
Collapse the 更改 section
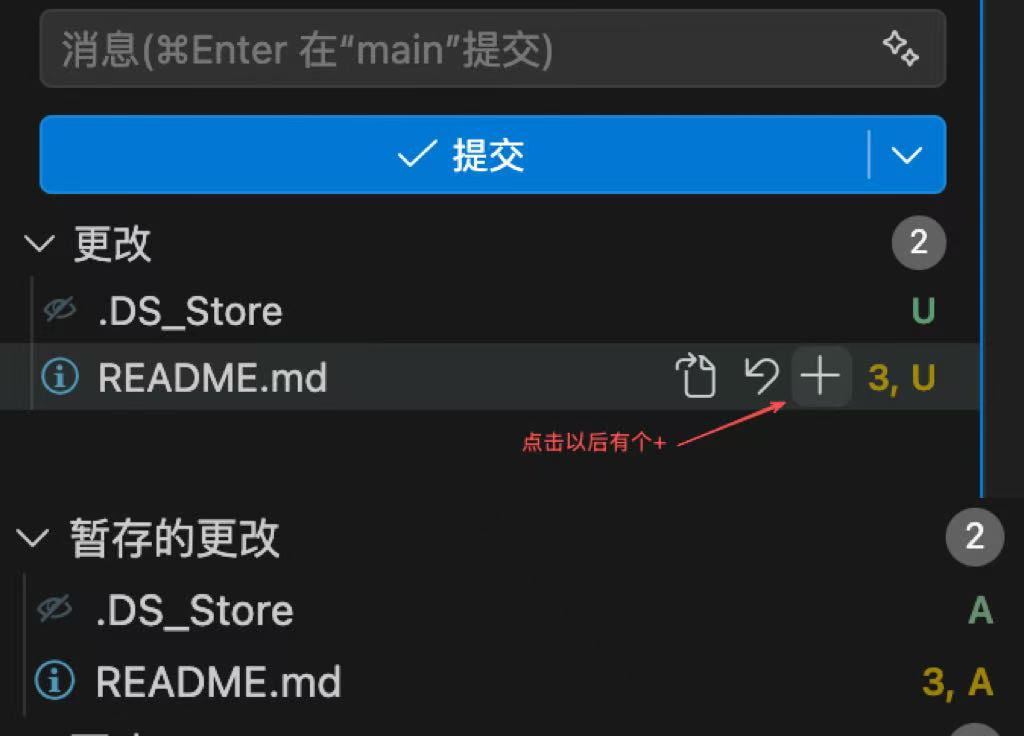click(39, 244)
